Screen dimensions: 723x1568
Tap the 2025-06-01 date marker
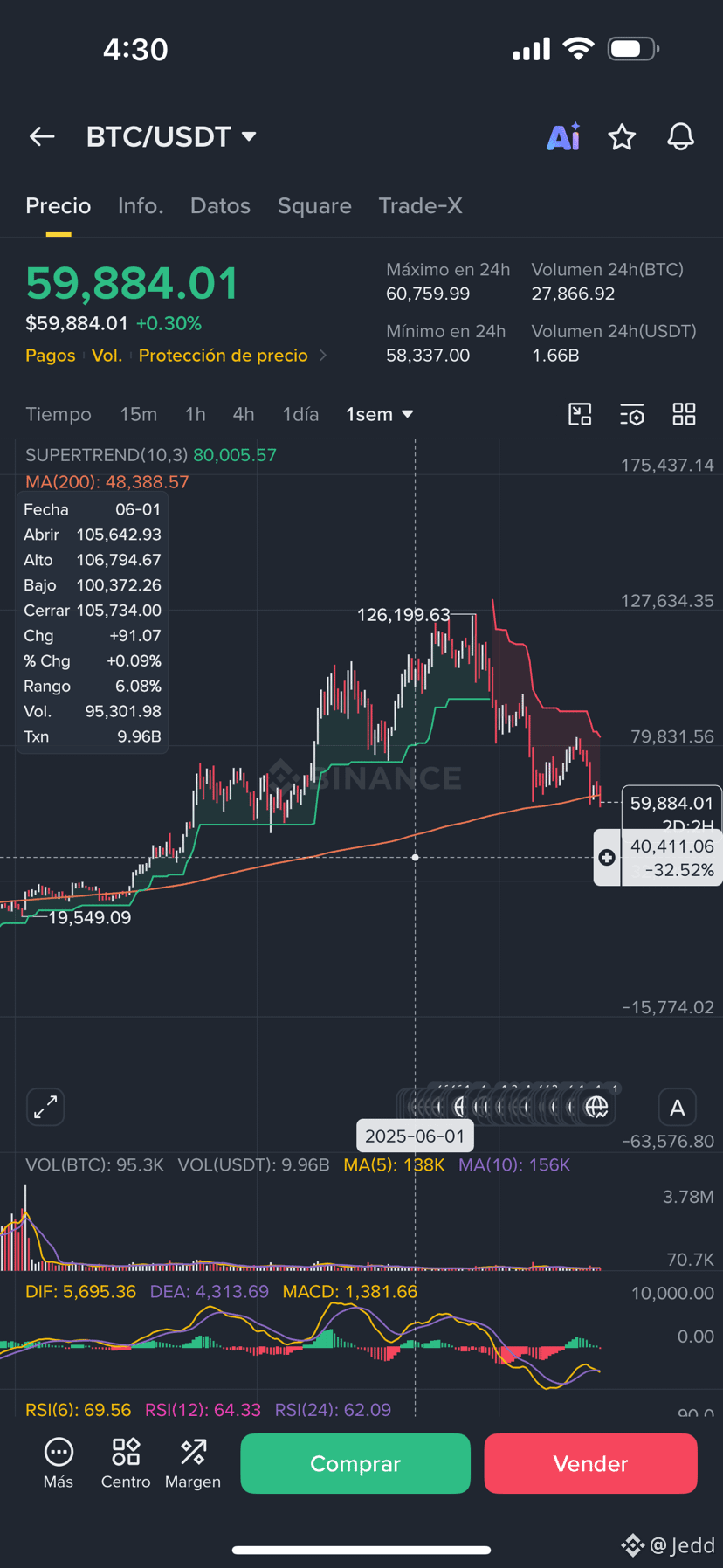coord(415,1136)
